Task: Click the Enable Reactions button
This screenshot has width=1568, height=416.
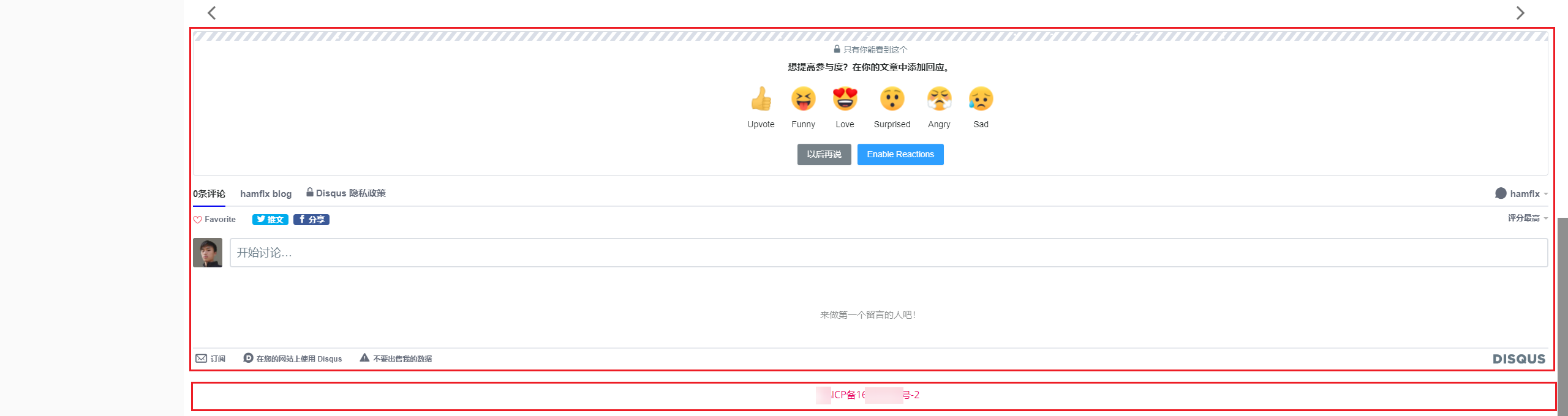Action: pos(900,154)
